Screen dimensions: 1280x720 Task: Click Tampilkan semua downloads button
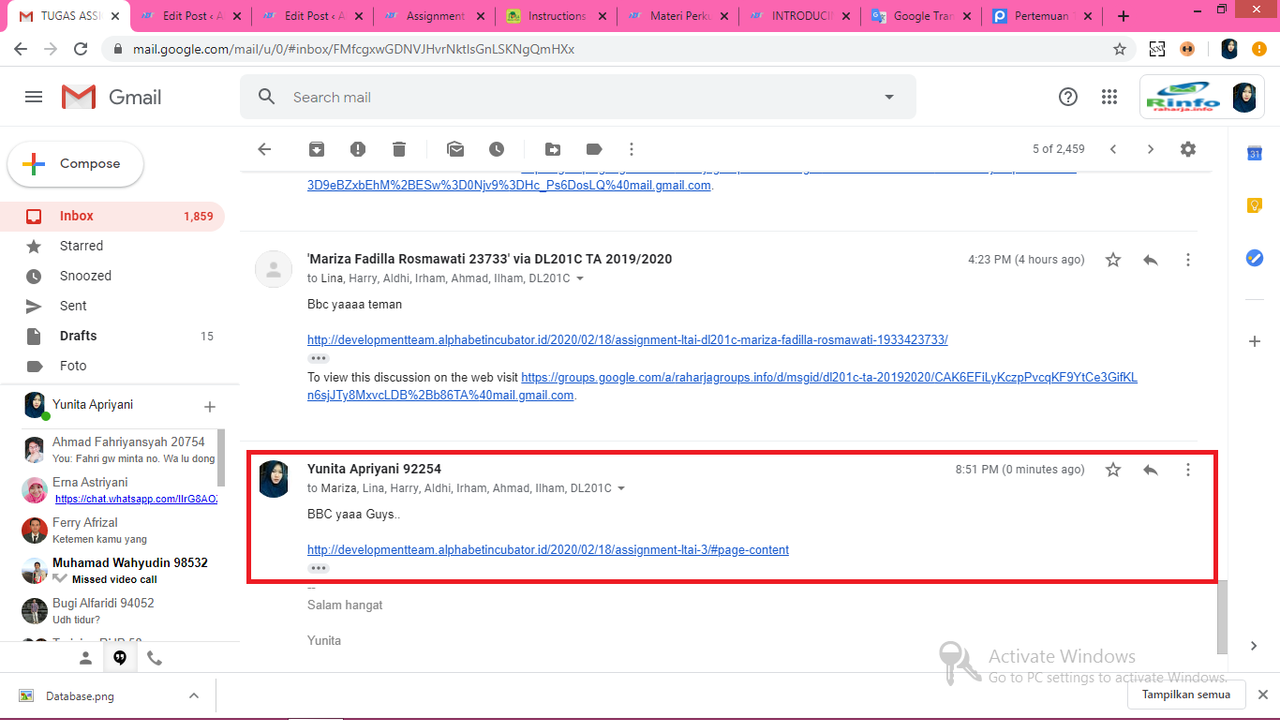[x=1186, y=694]
